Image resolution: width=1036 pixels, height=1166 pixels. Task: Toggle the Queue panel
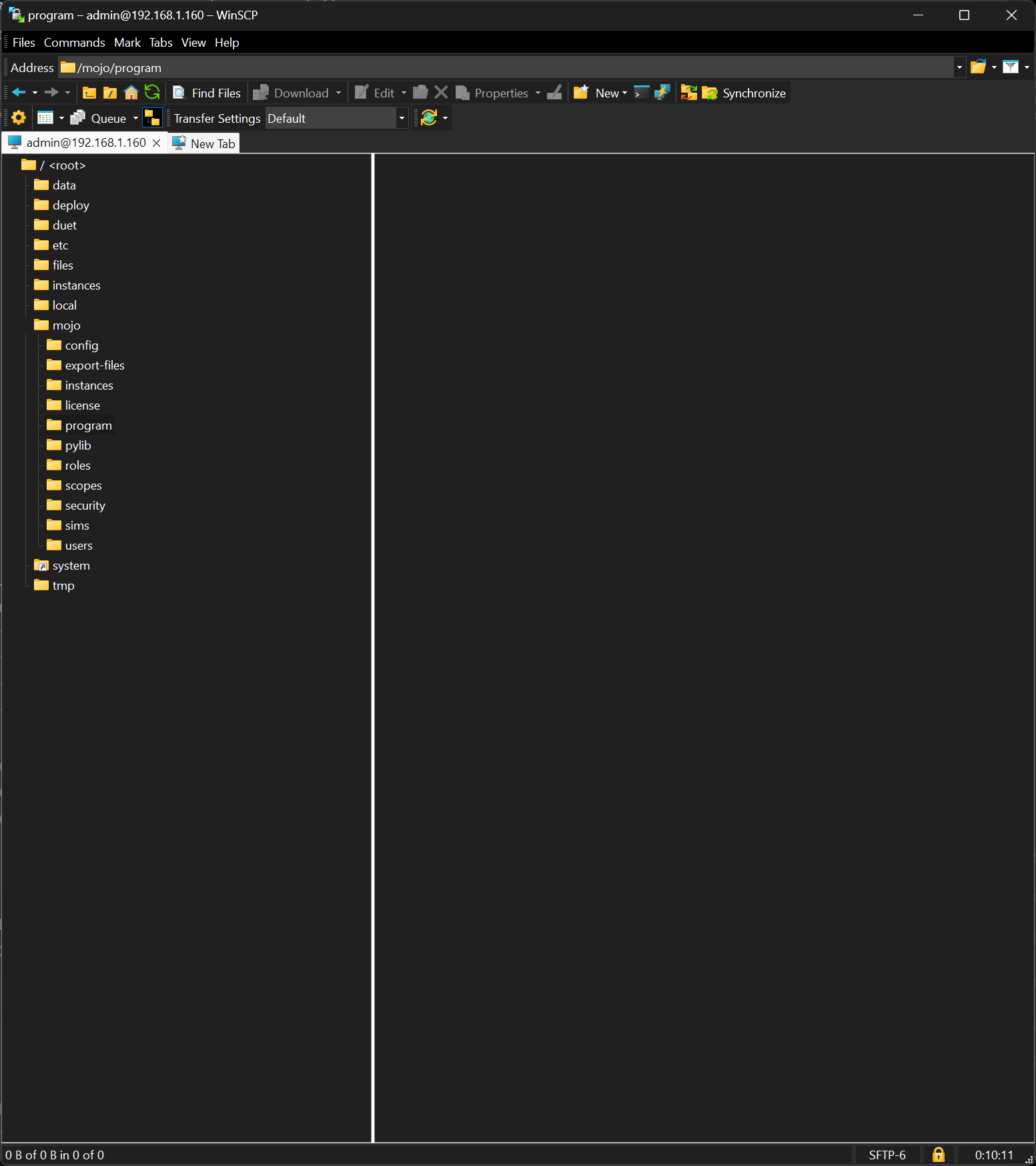point(99,118)
